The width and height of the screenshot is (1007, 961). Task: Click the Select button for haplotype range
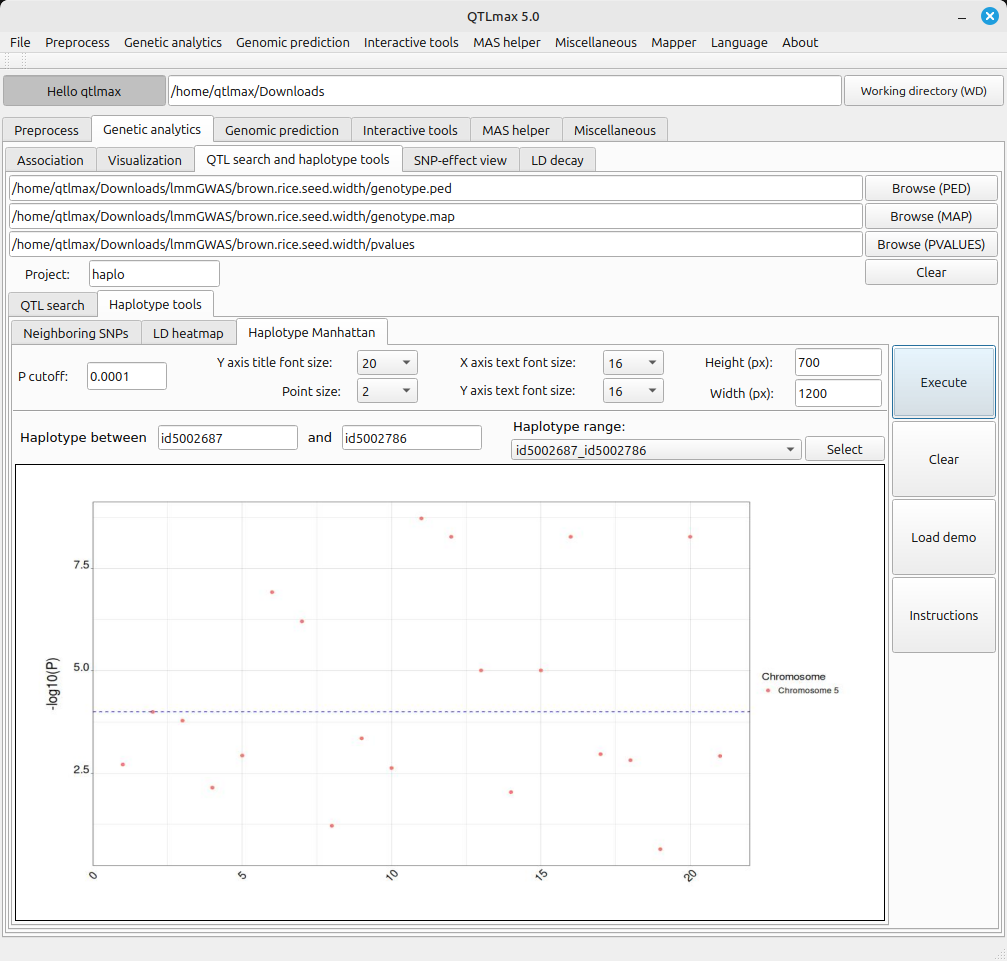(x=844, y=450)
